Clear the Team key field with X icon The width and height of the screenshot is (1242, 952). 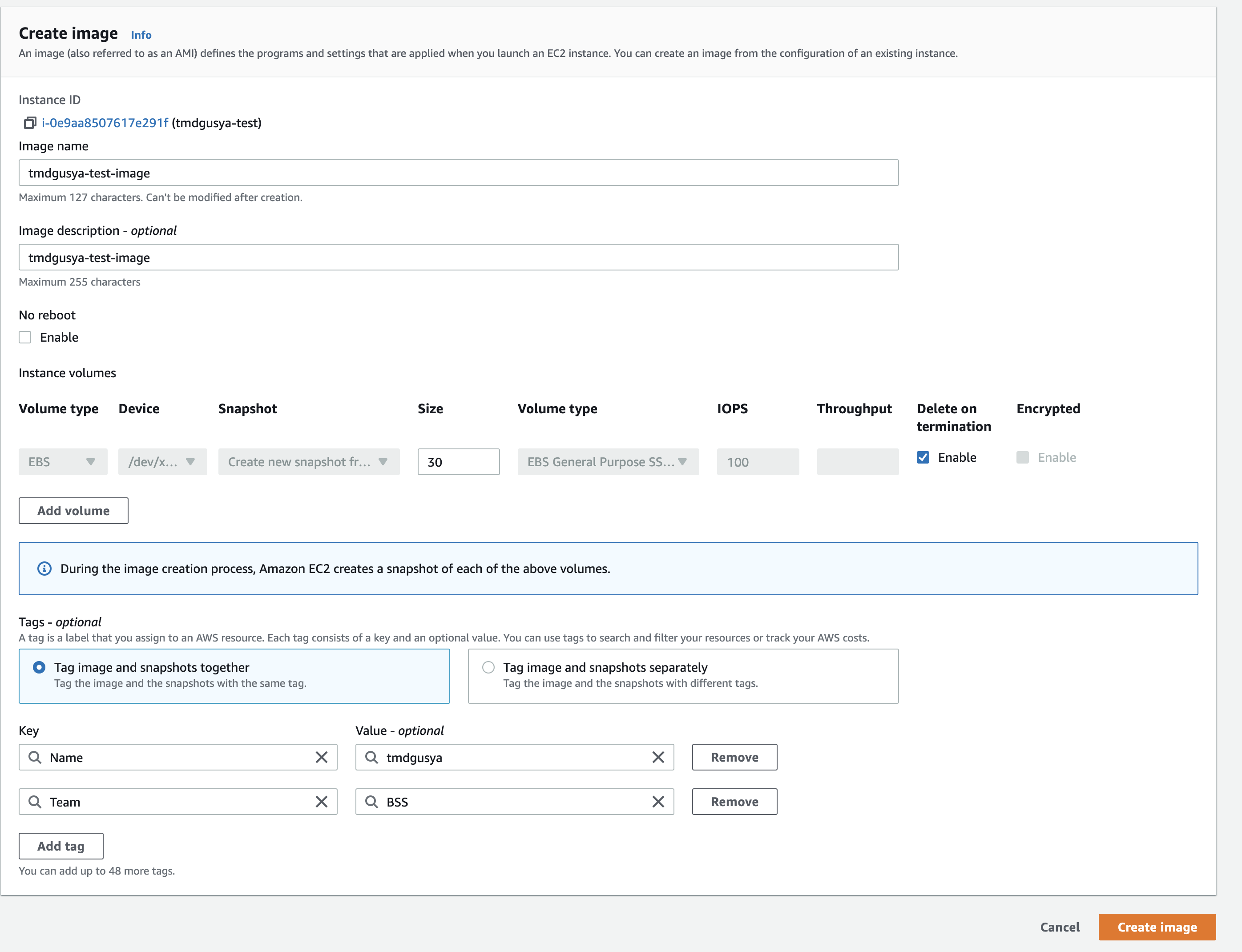(x=321, y=802)
